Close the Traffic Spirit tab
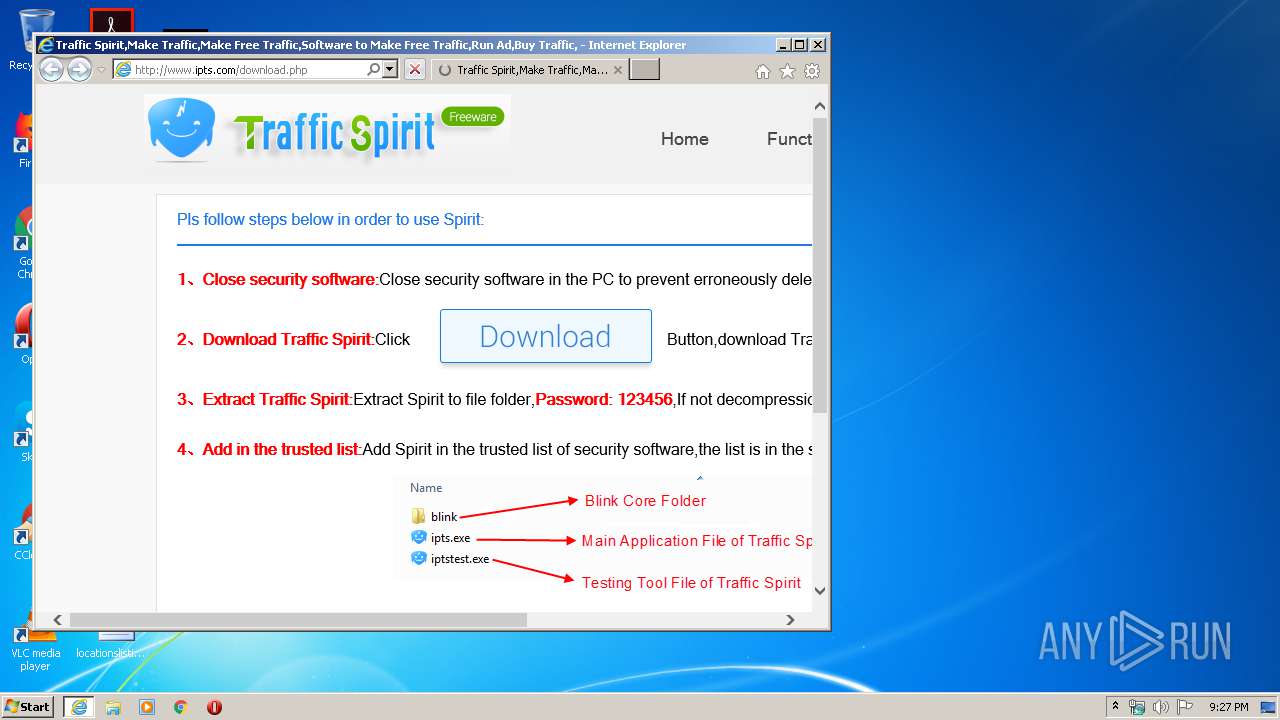 [617, 70]
